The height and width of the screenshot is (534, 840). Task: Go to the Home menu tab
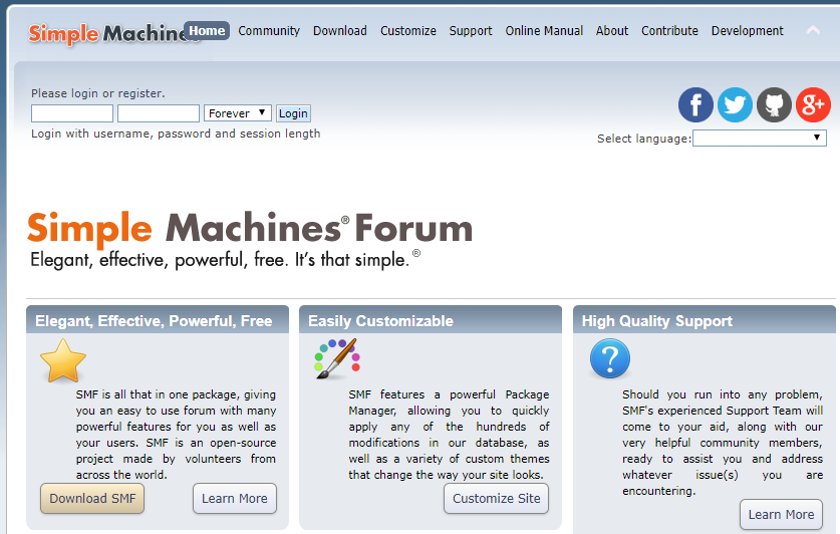[207, 31]
